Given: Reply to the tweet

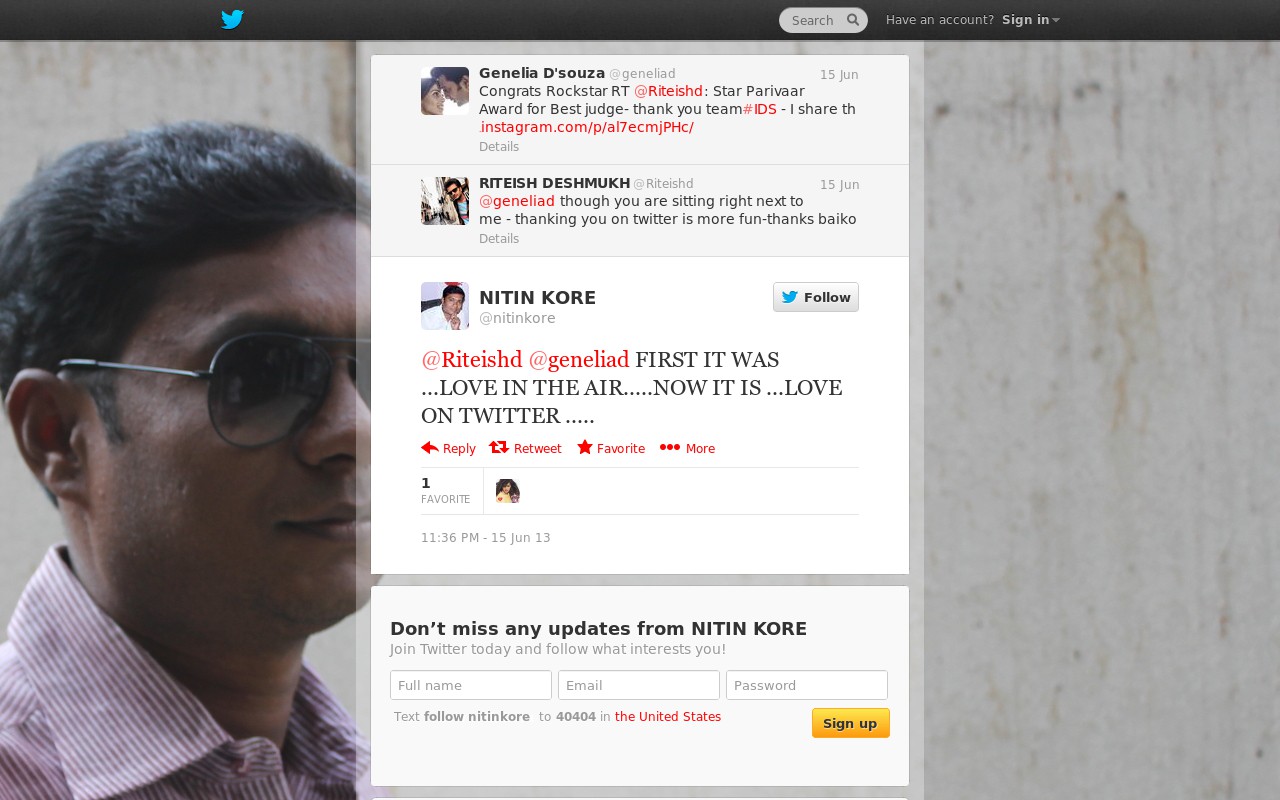Looking at the screenshot, I should click(x=448, y=448).
